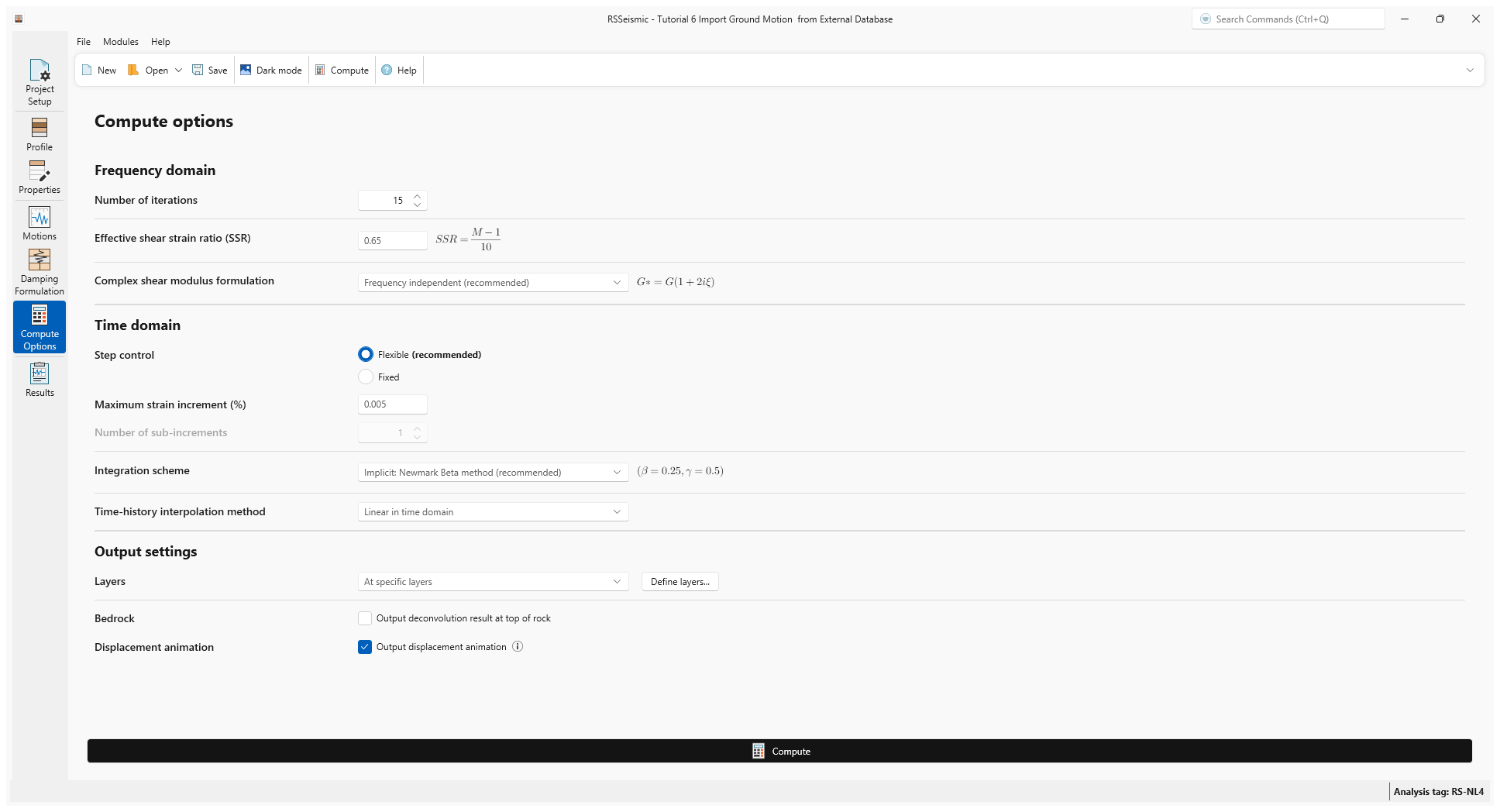Select the Fixed step control option
Image resolution: width=1500 pixels, height=812 pixels.
tap(366, 377)
